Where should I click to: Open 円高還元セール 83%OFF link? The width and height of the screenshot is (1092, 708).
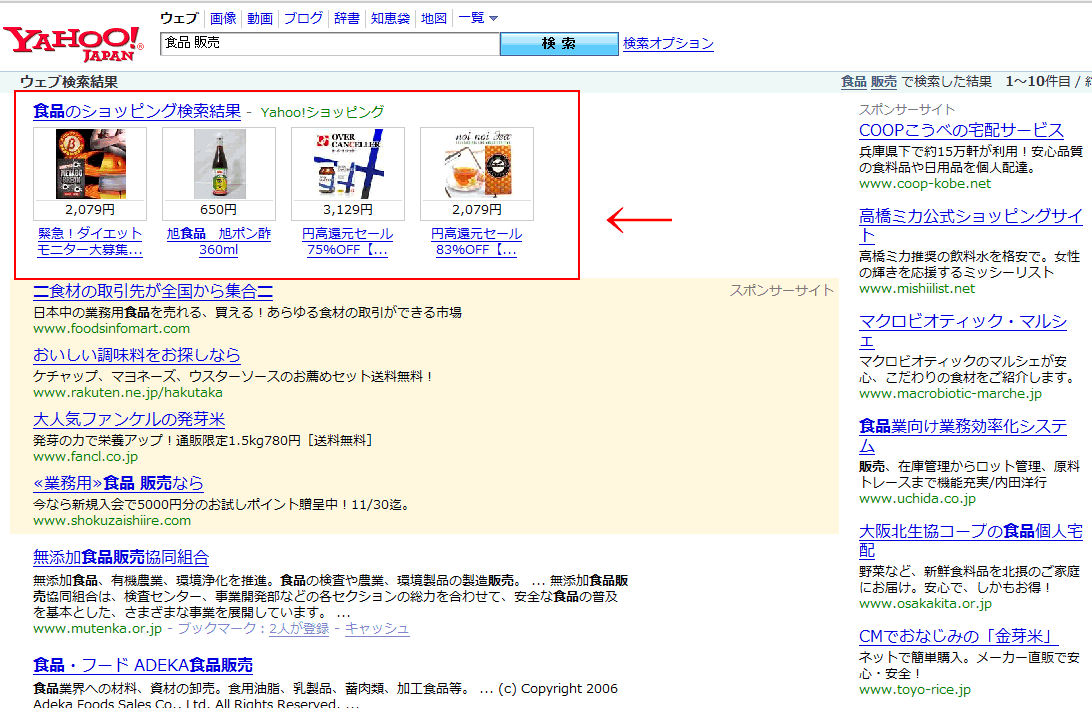tap(476, 242)
